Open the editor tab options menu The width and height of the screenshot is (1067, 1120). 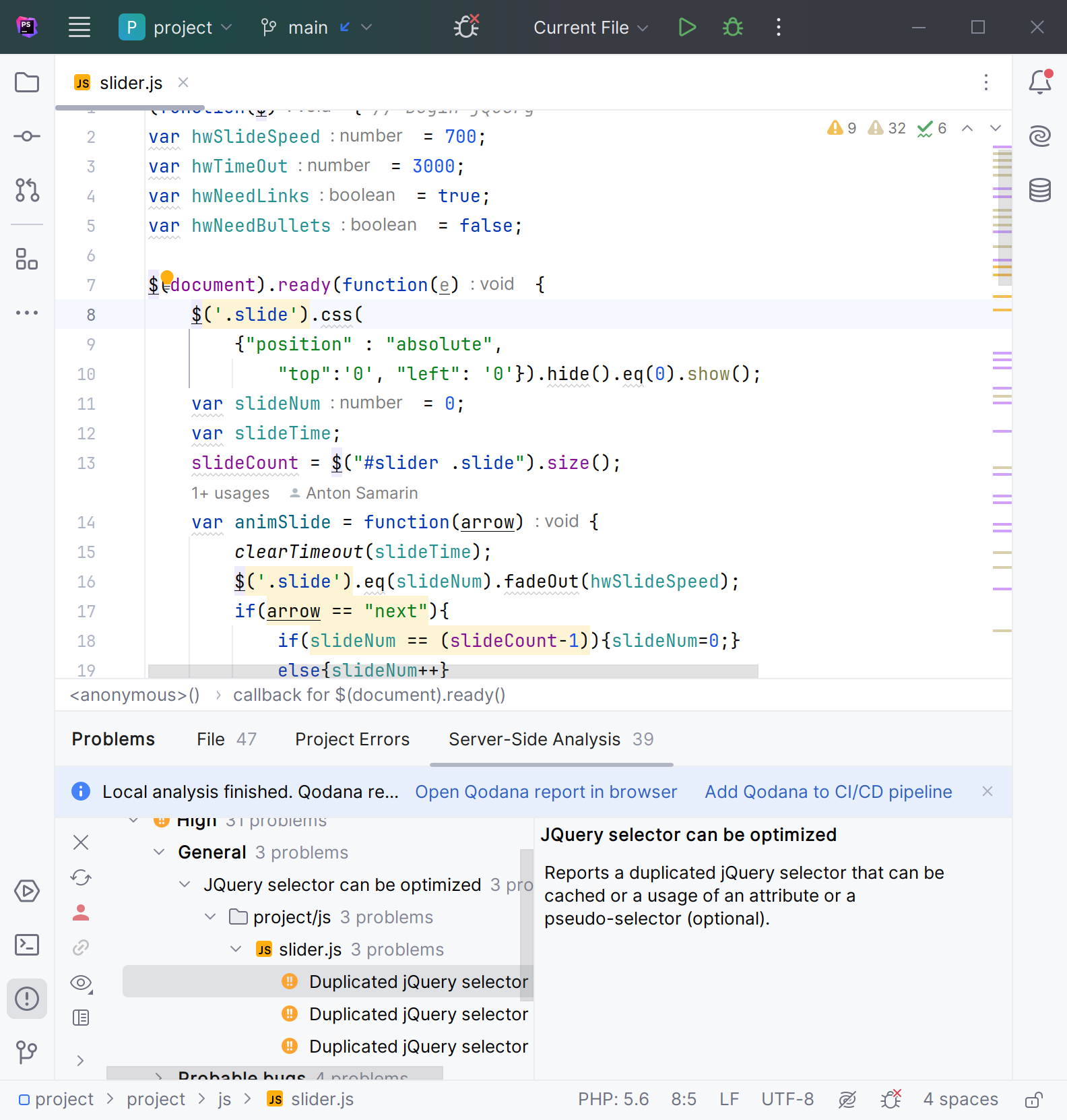pyautogui.click(x=986, y=82)
